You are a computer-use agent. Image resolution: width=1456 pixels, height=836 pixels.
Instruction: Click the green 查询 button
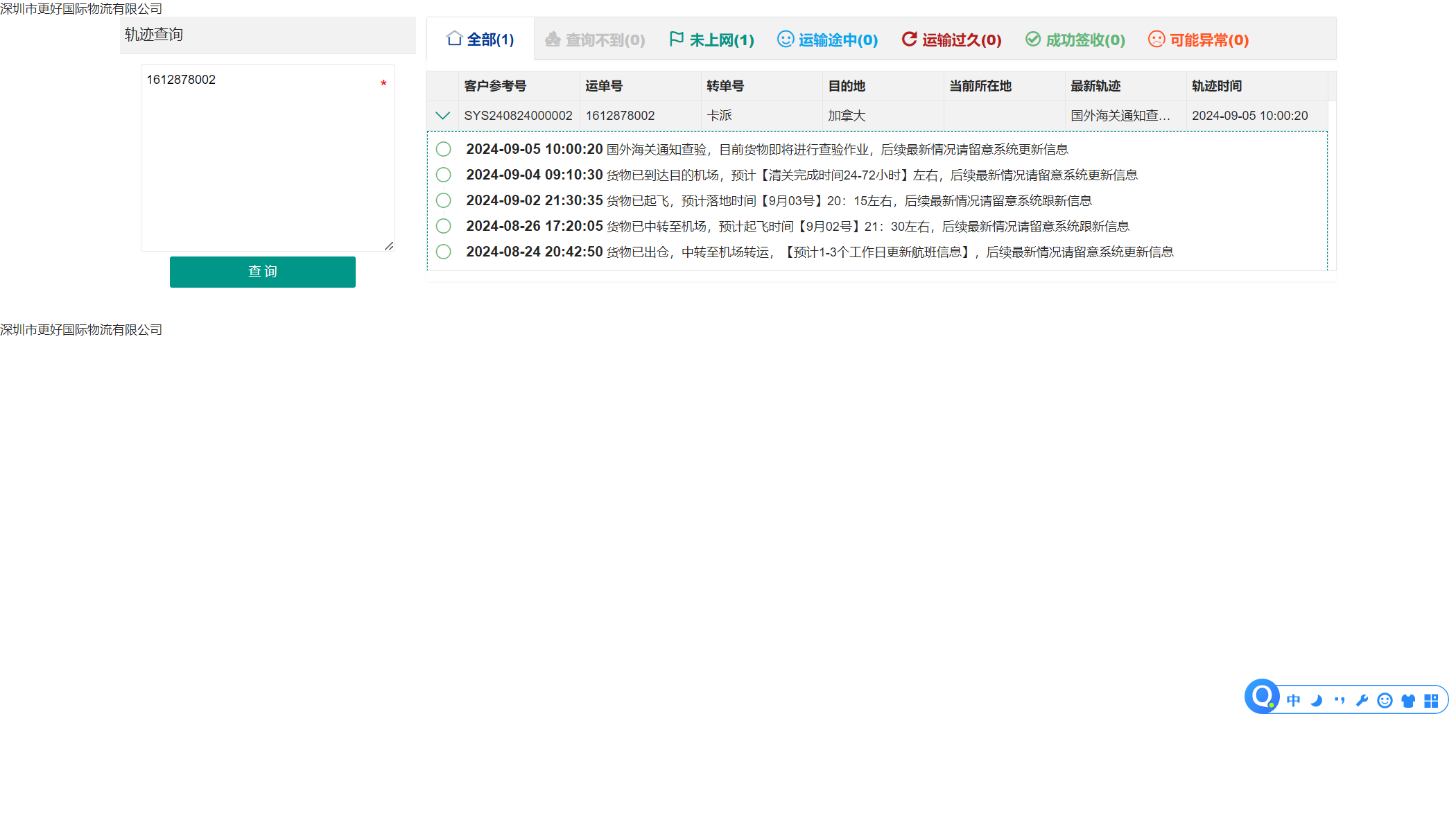(262, 272)
